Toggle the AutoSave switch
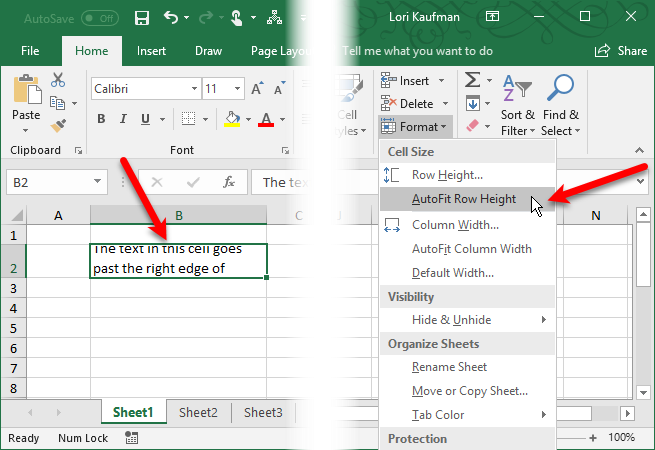The width and height of the screenshot is (655, 450). [100, 18]
